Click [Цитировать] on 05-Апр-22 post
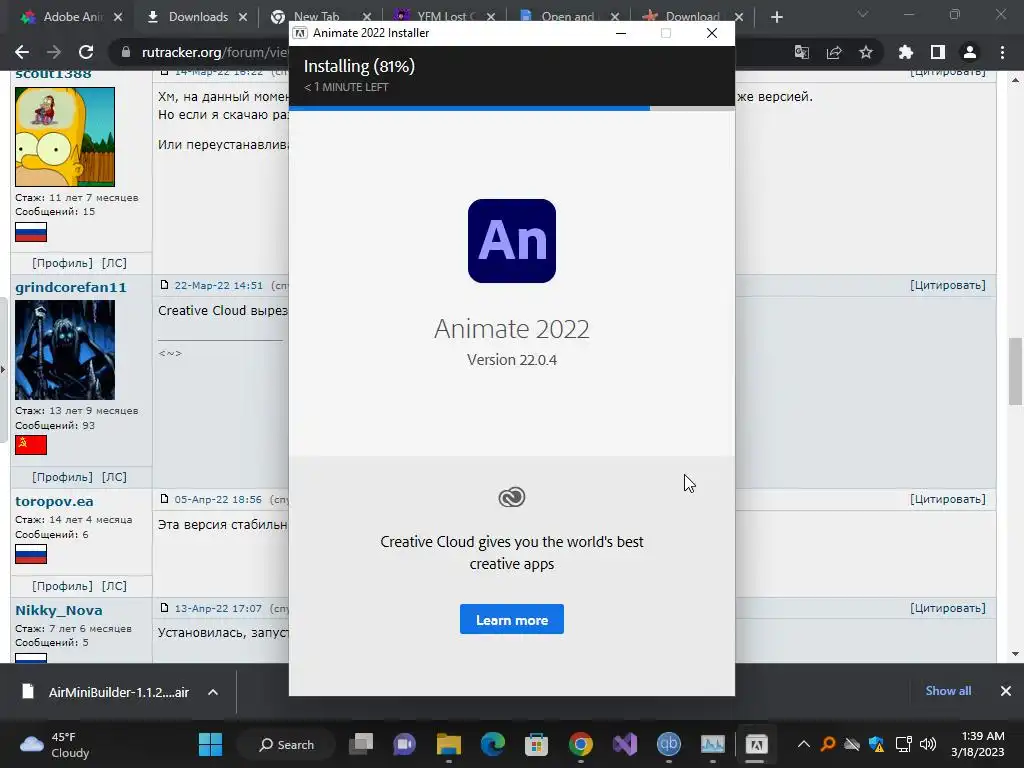Viewport: 1024px width, 768px height. (948, 499)
